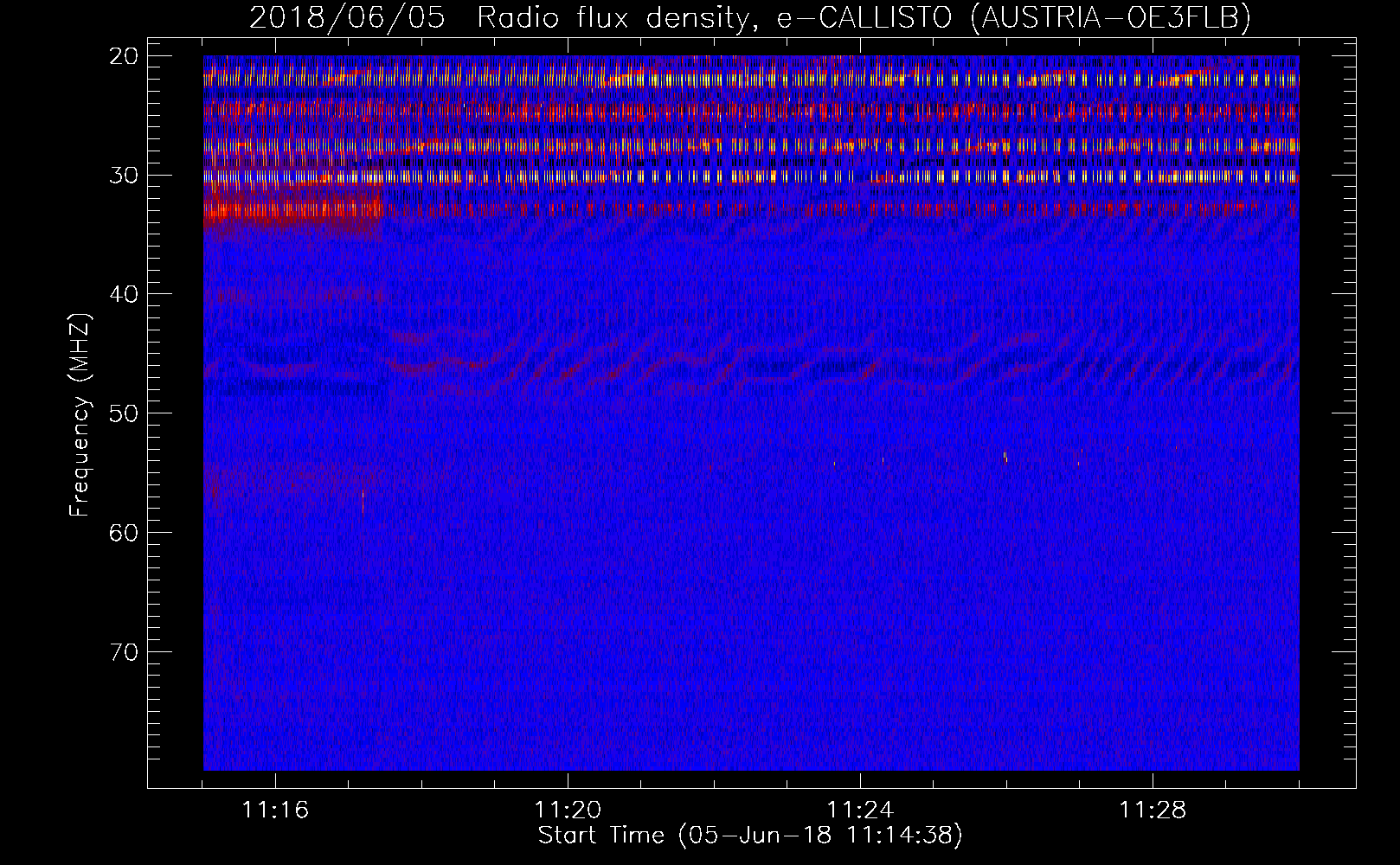The height and width of the screenshot is (865, 1400).
Task: Click the frequency tick label '20'
Action: (x=125, y=56)
